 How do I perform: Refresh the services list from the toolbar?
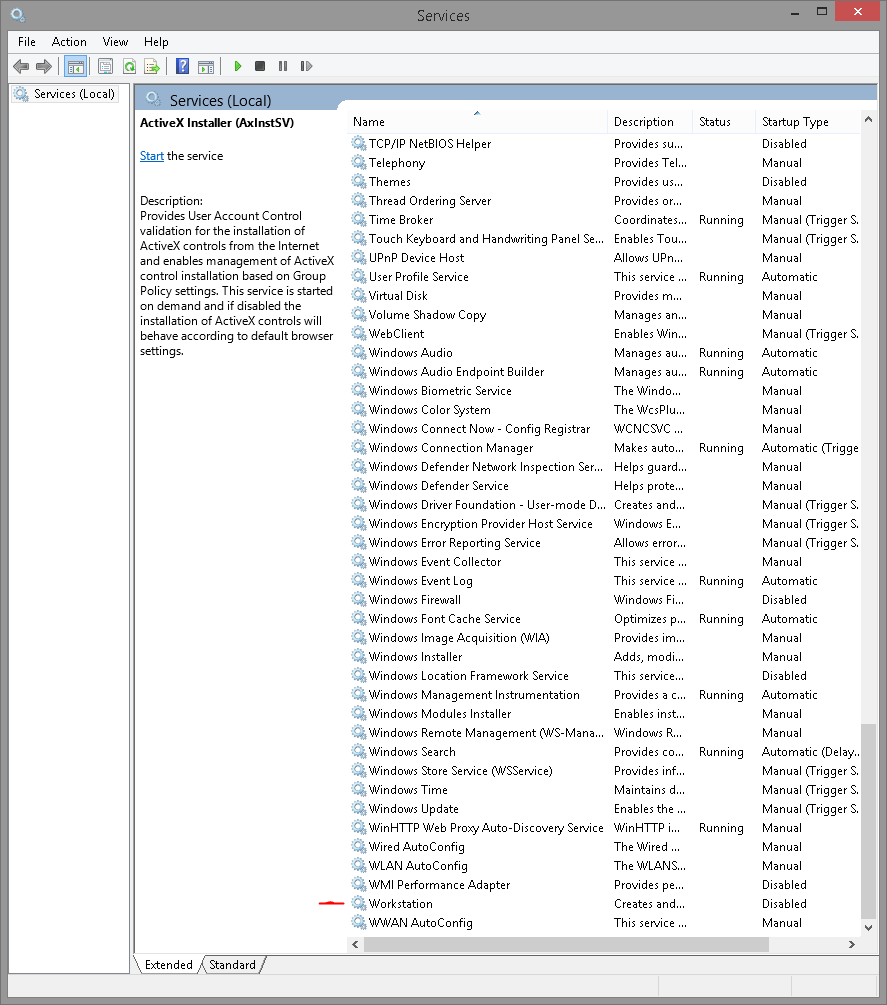point(129,66)
